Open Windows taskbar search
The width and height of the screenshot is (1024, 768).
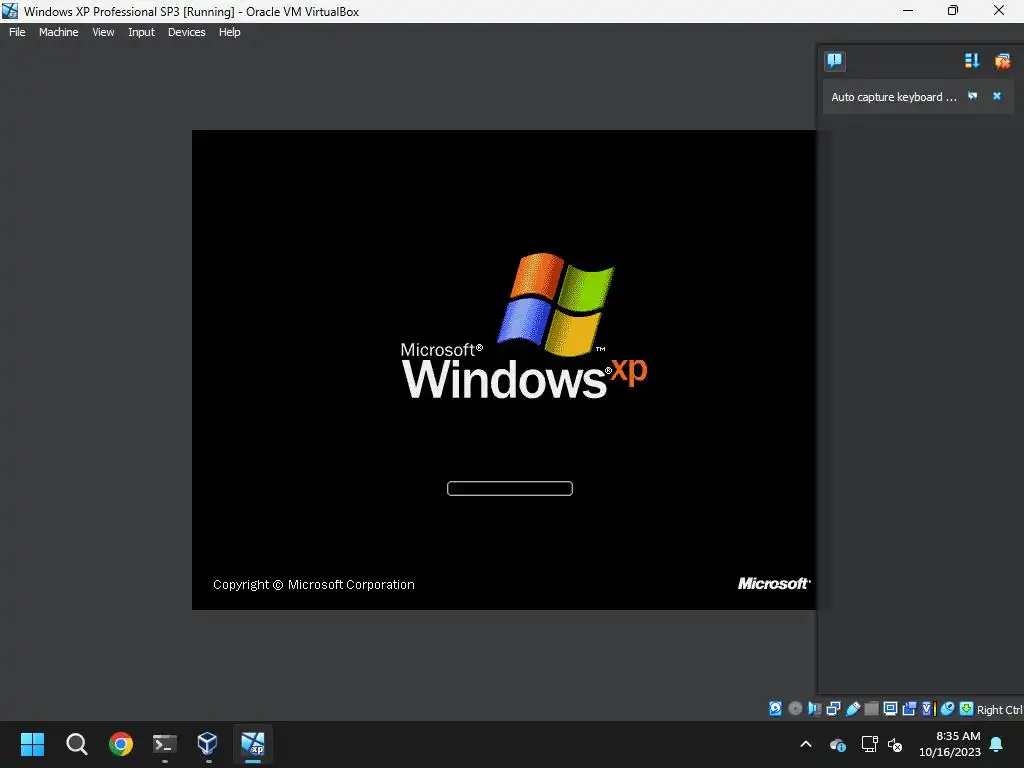click(x=76, y=744)
